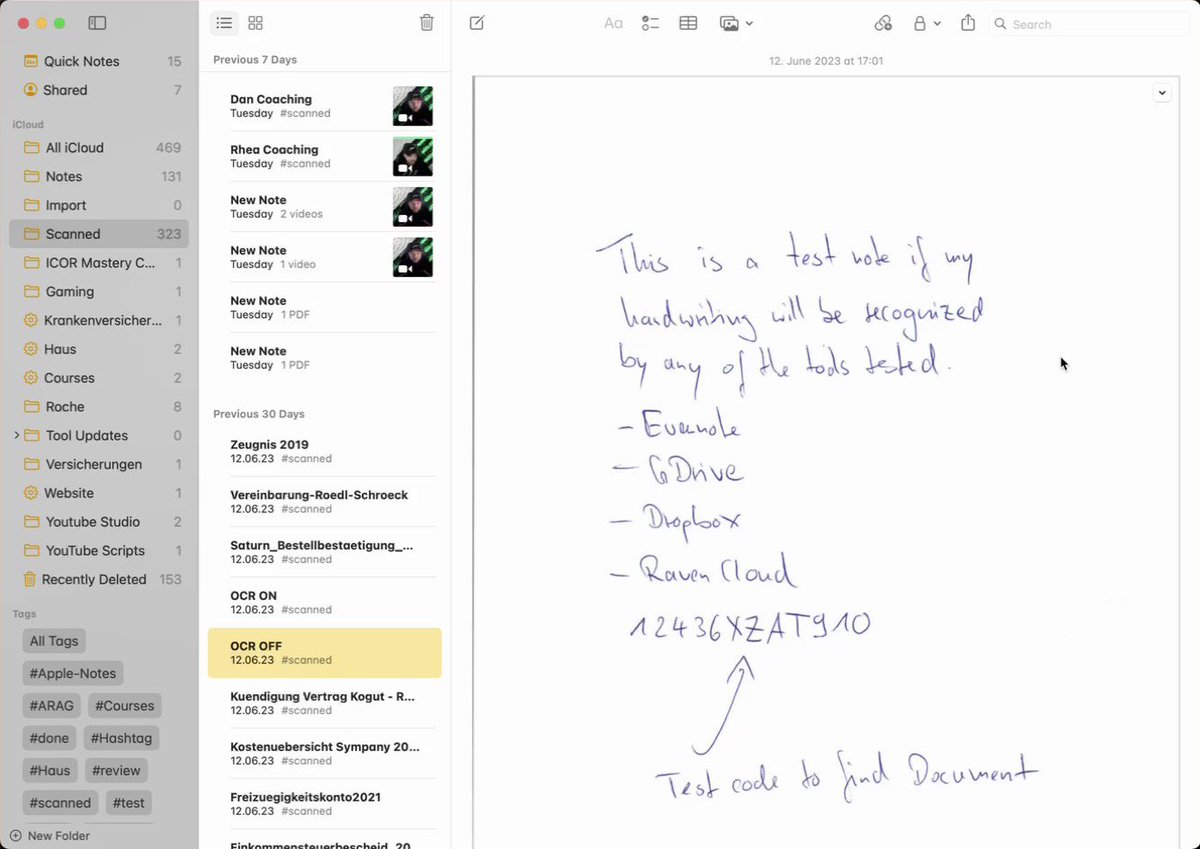Filter by #Apple-Notes tag
Screen dimensions: 1200x849
click(x=73, y=673)
